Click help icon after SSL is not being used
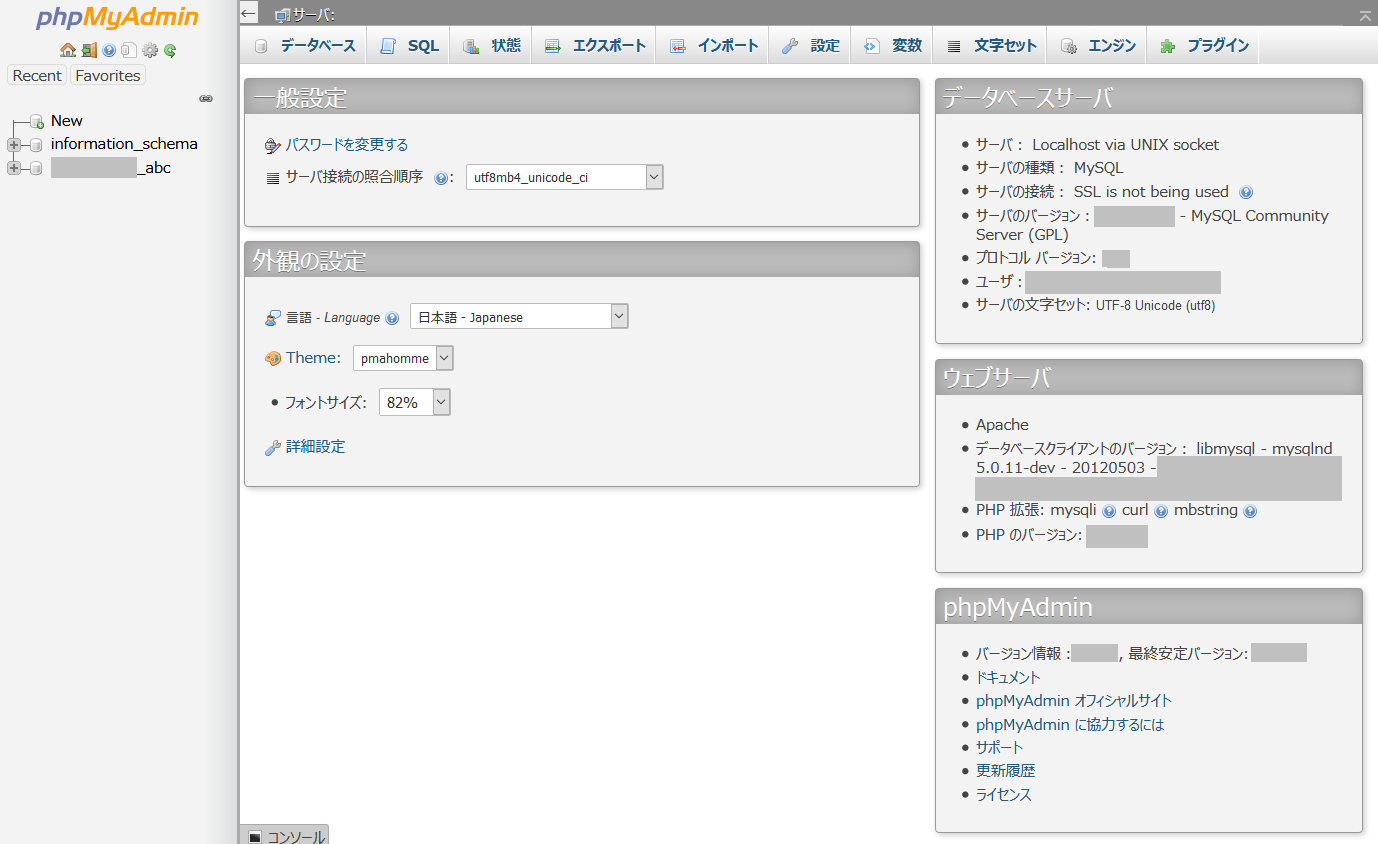This screenshot has width=1378, height=844. 1246,192
